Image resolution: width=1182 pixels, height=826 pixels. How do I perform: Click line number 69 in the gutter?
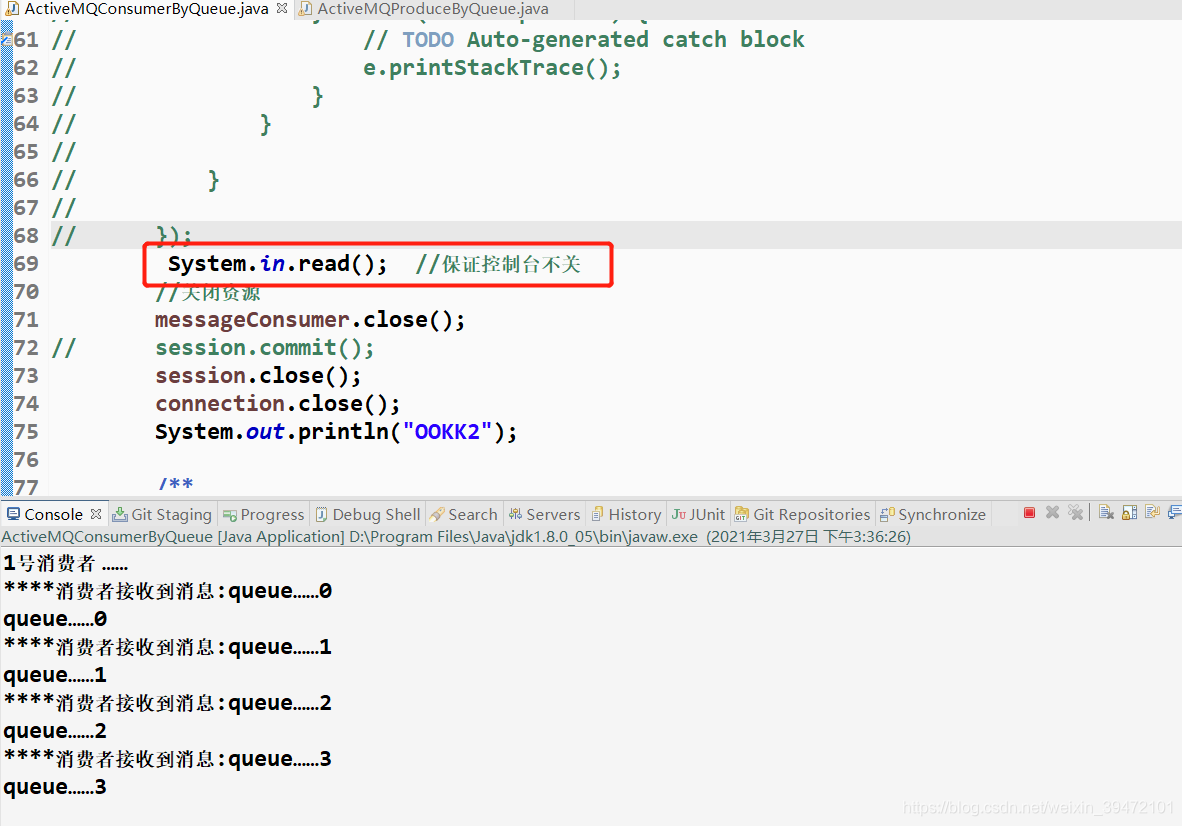coord(26,264)
